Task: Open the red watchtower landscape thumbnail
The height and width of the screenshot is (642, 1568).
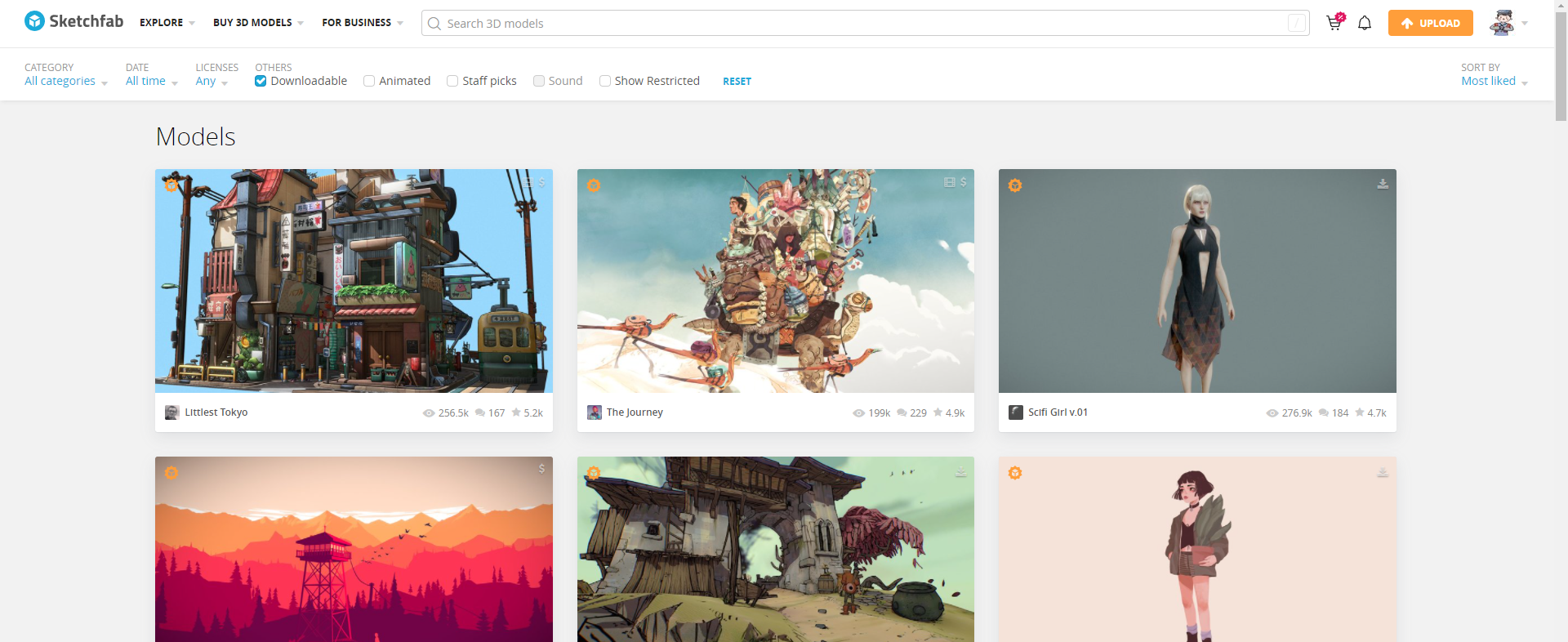Action: [354, 549]
